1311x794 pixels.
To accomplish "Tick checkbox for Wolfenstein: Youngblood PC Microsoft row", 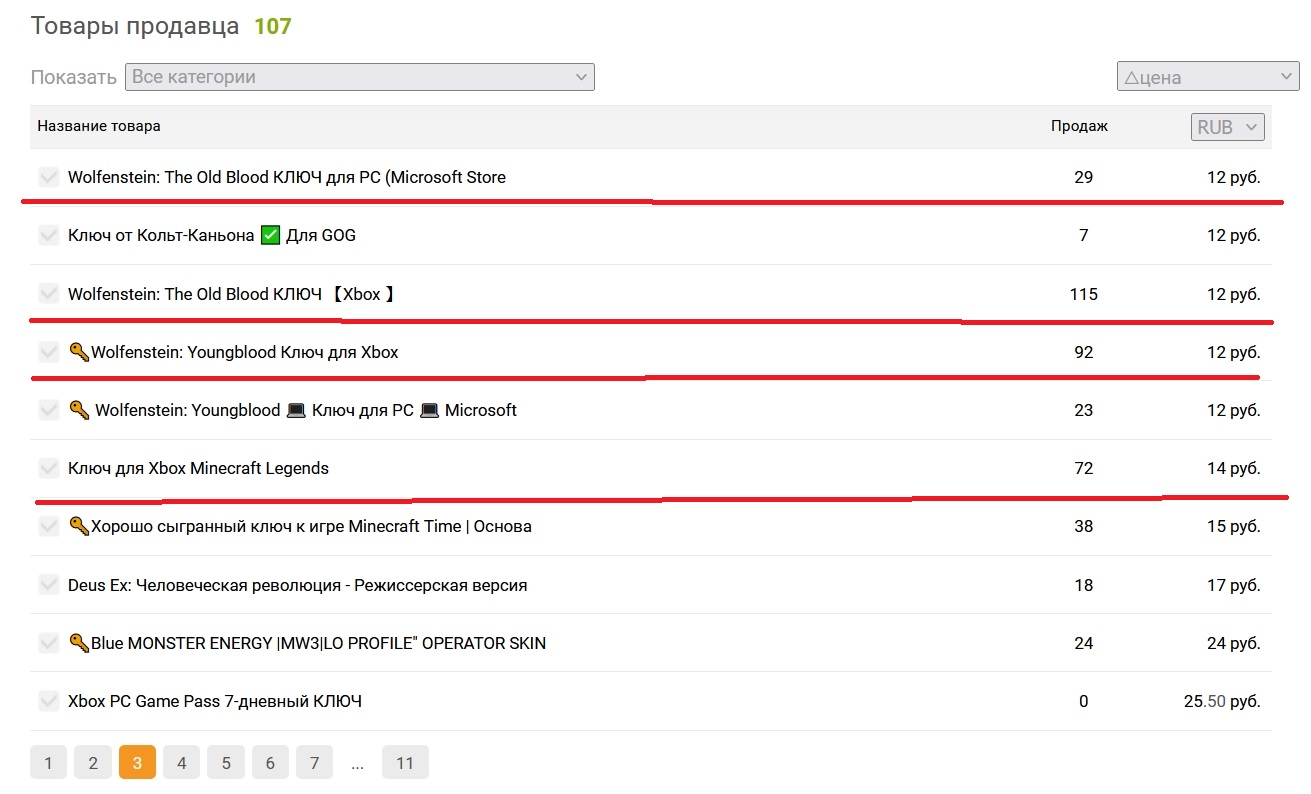I will point(49,410).
